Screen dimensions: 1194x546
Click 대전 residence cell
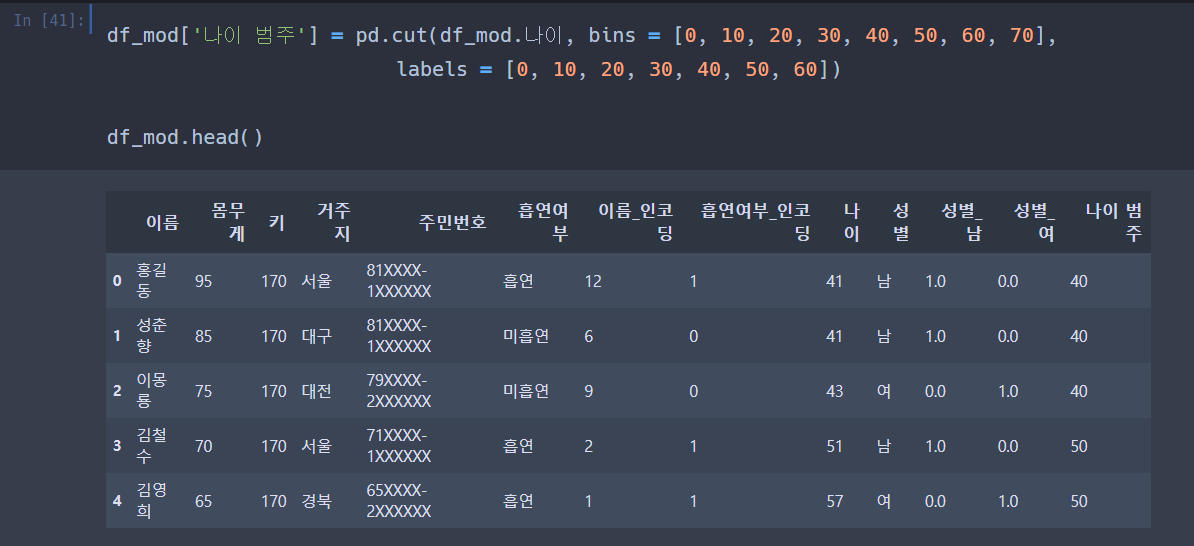pyautogui.click(x=317, y=391)
